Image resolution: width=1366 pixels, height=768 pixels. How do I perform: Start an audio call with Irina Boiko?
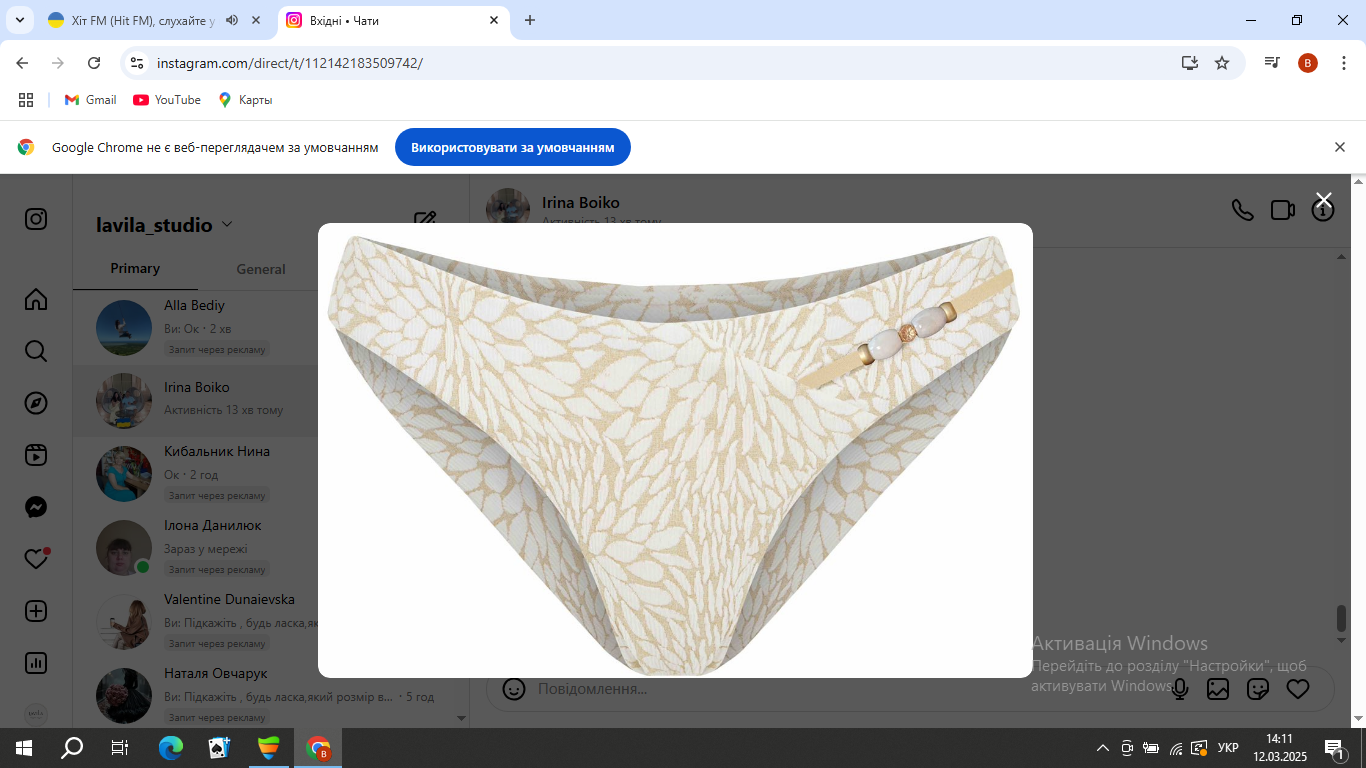(x=1242, y=210)
